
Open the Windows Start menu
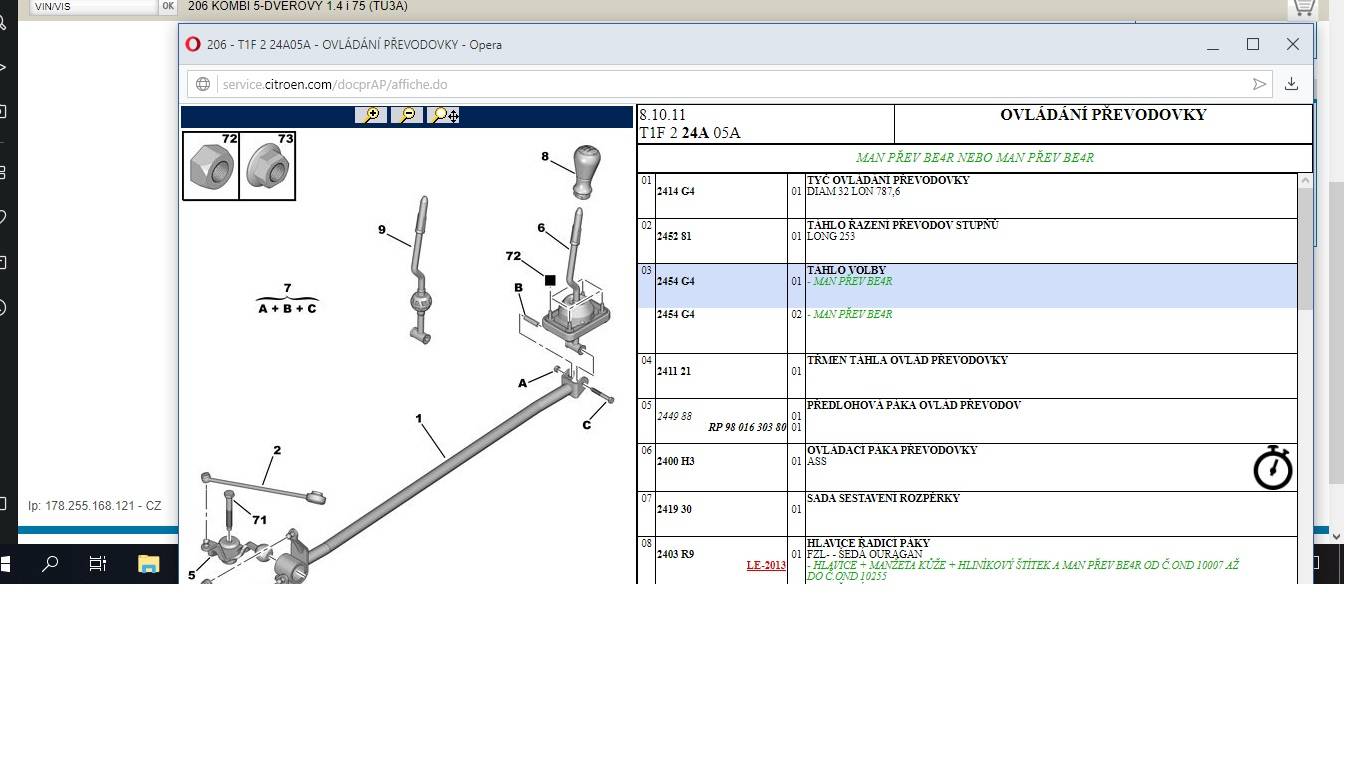[x=4, y=564]
